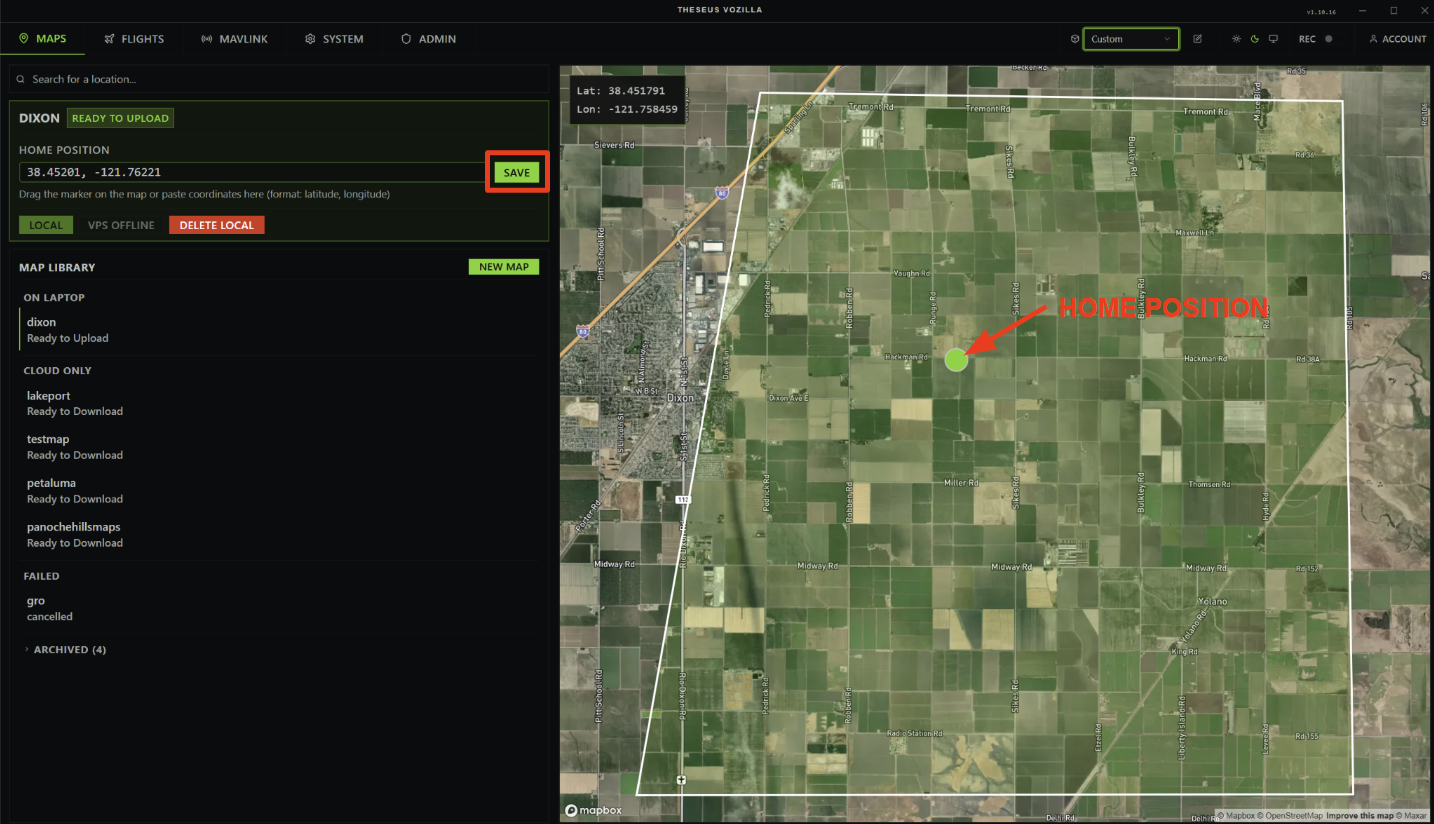1434x824 pixels.
Task: Toggle the VPS OFFLINE option
Action: [x=121, y=225]
